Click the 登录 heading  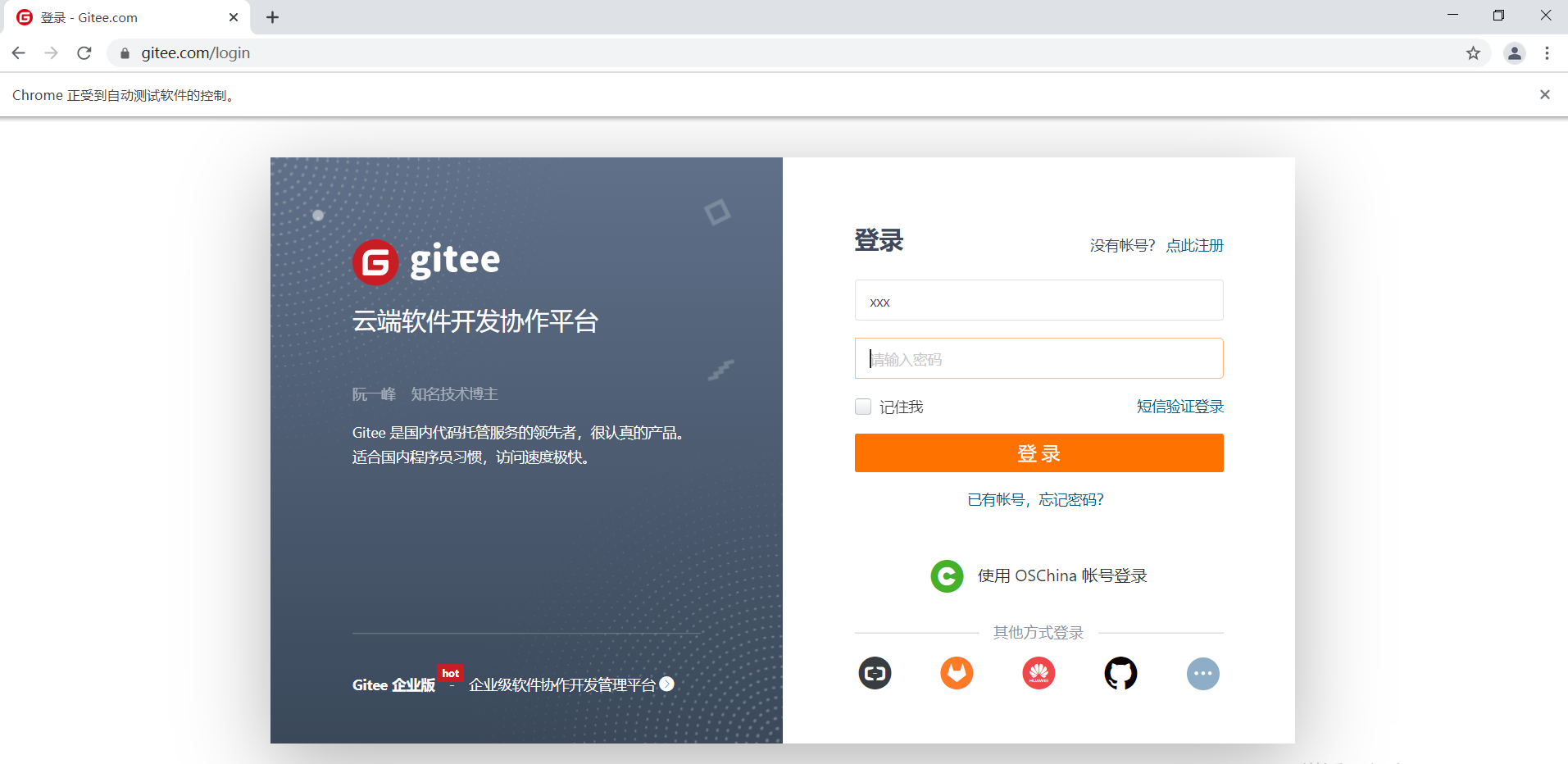[x=879, y=241]
